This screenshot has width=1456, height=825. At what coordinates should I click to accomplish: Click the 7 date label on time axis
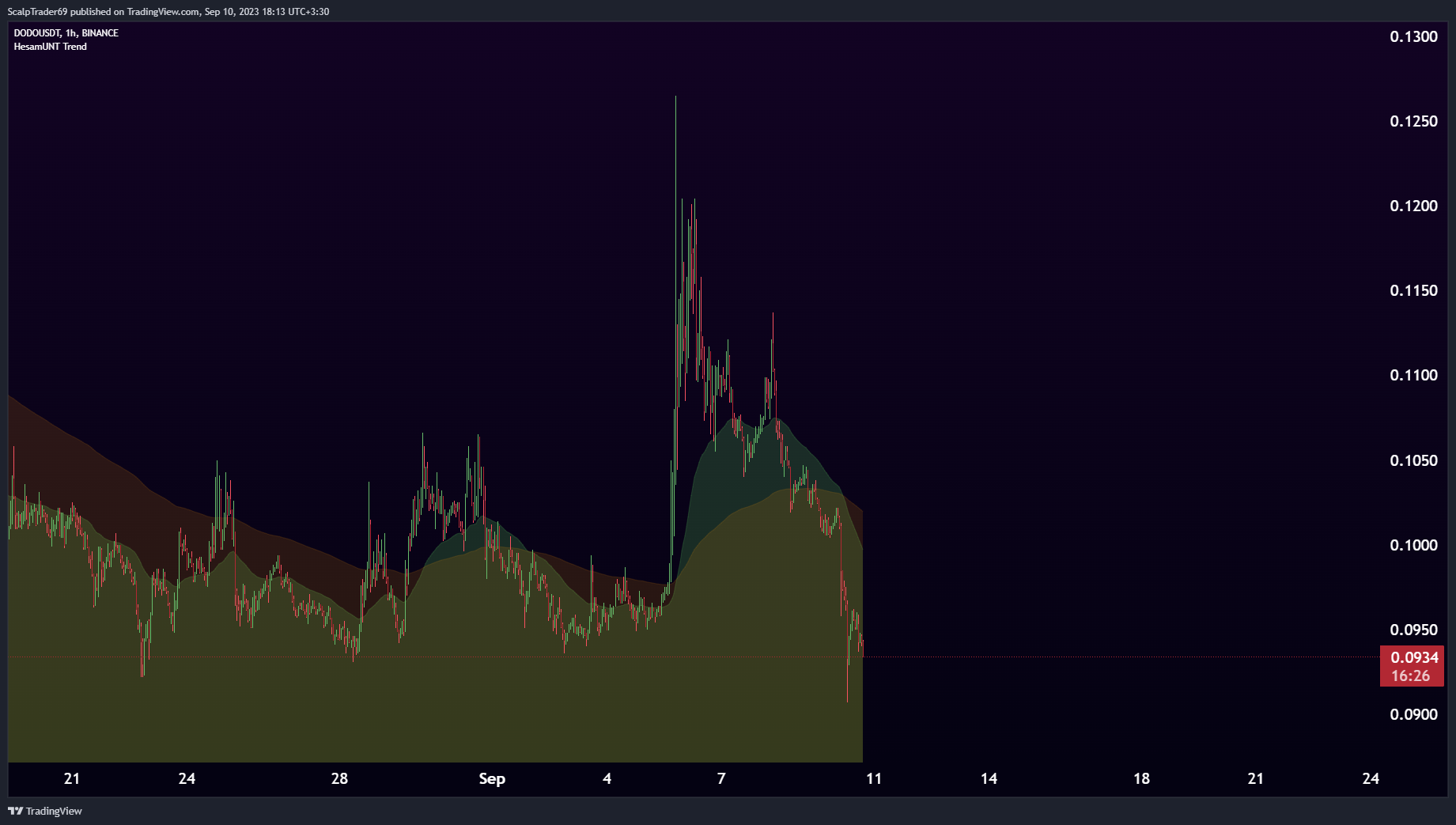click(721, 778)
